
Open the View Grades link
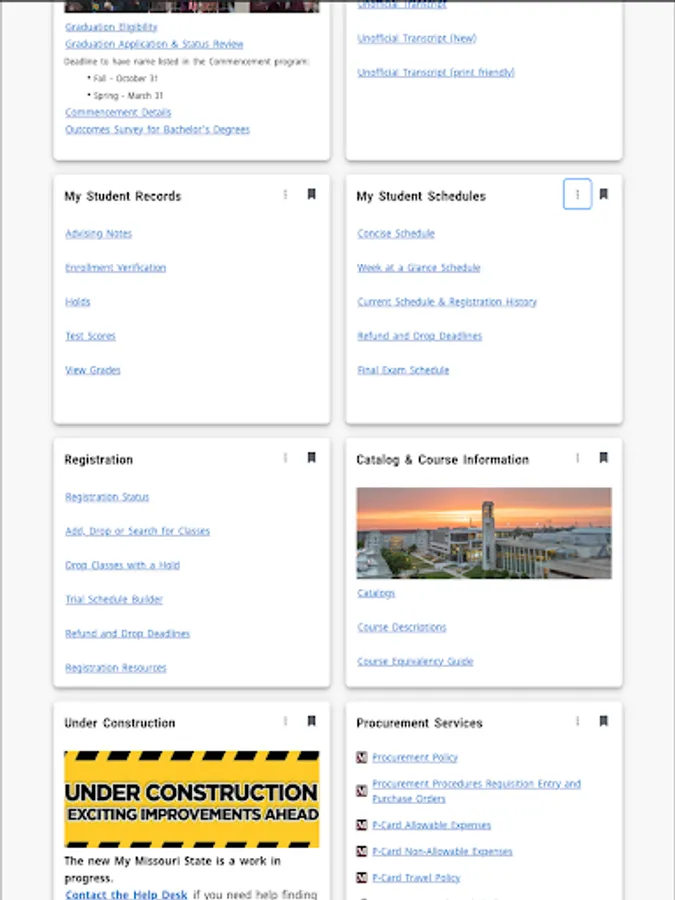pos(93,370)
